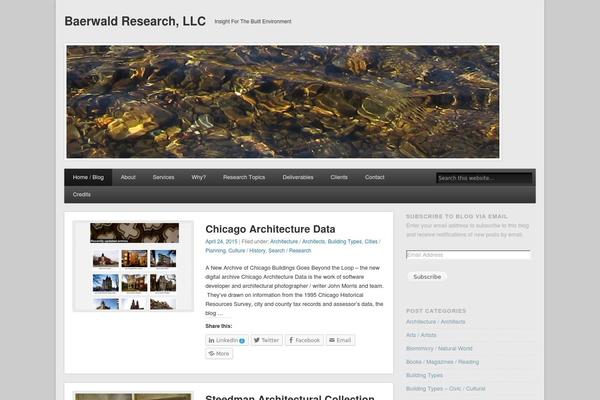Open Architecture / Architects in Post Categories
Image resolution: width=600 pixels, height=400 pixels.
point(435,322)
